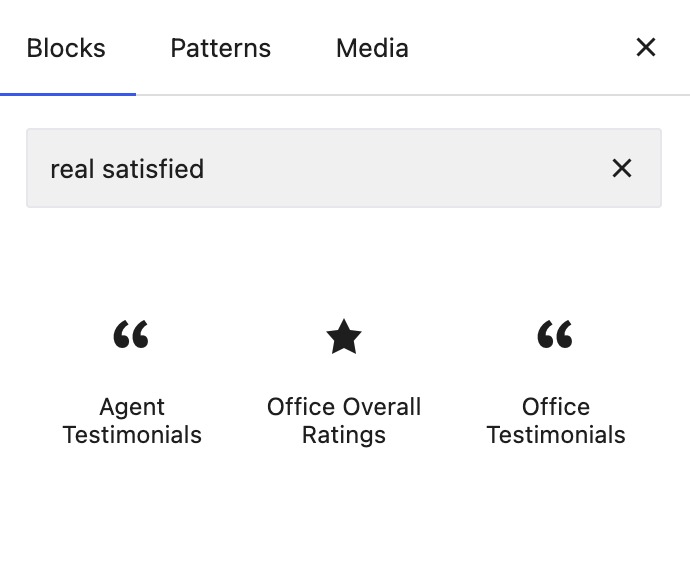Click the 'Office Overall Ratings' label text
The height and width of the screenshot is (588, 690).
pos(344,420)
